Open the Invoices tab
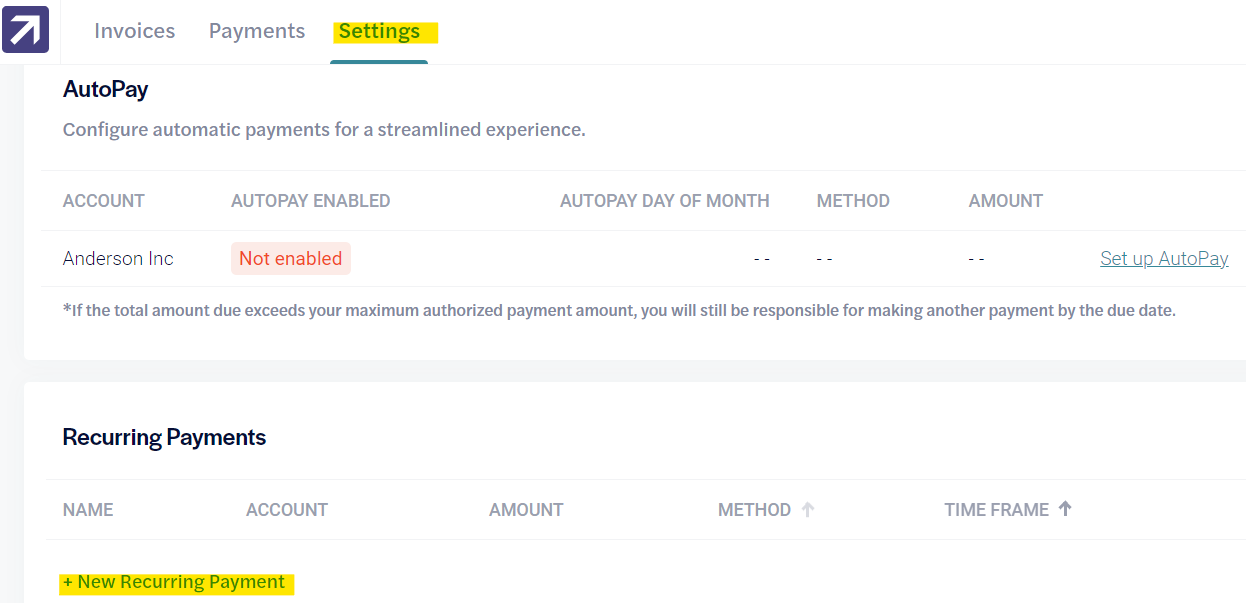The width and height of the screenshot is (1246, 603). pos(134,31)
